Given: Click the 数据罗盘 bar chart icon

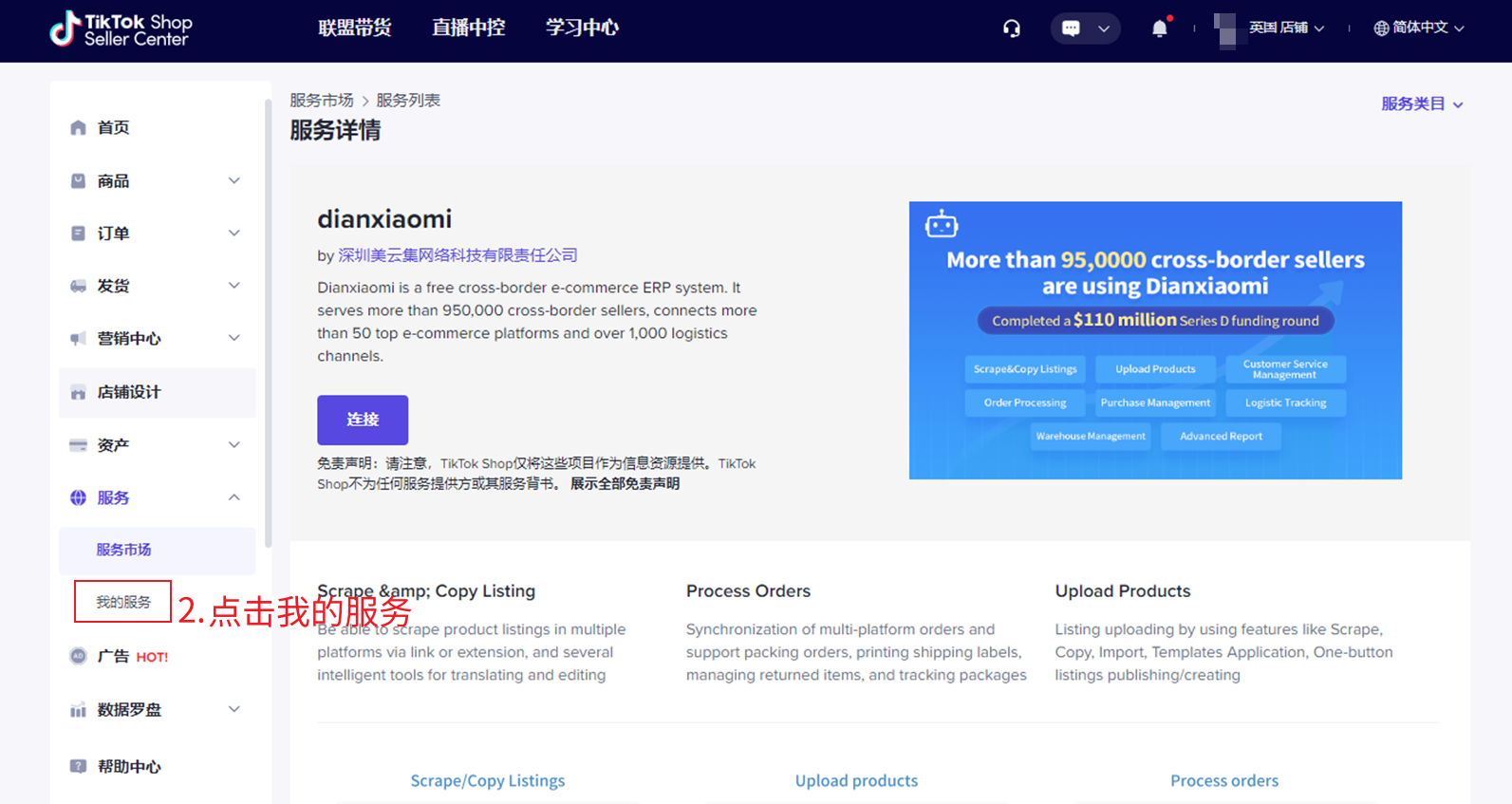Looking at the screenshot, I should pos(78,710).
